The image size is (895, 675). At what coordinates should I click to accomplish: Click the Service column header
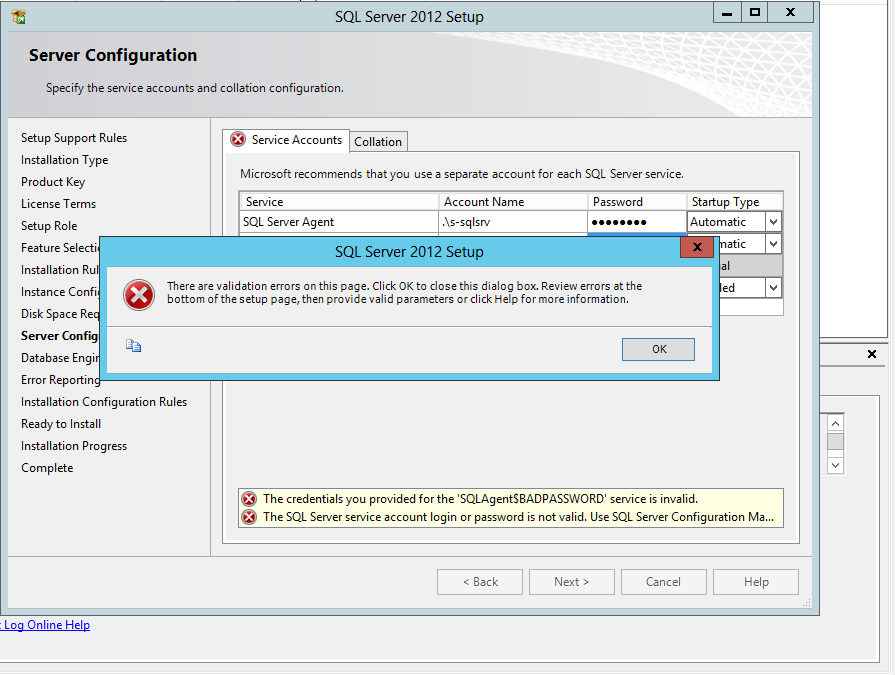(339, 201)
